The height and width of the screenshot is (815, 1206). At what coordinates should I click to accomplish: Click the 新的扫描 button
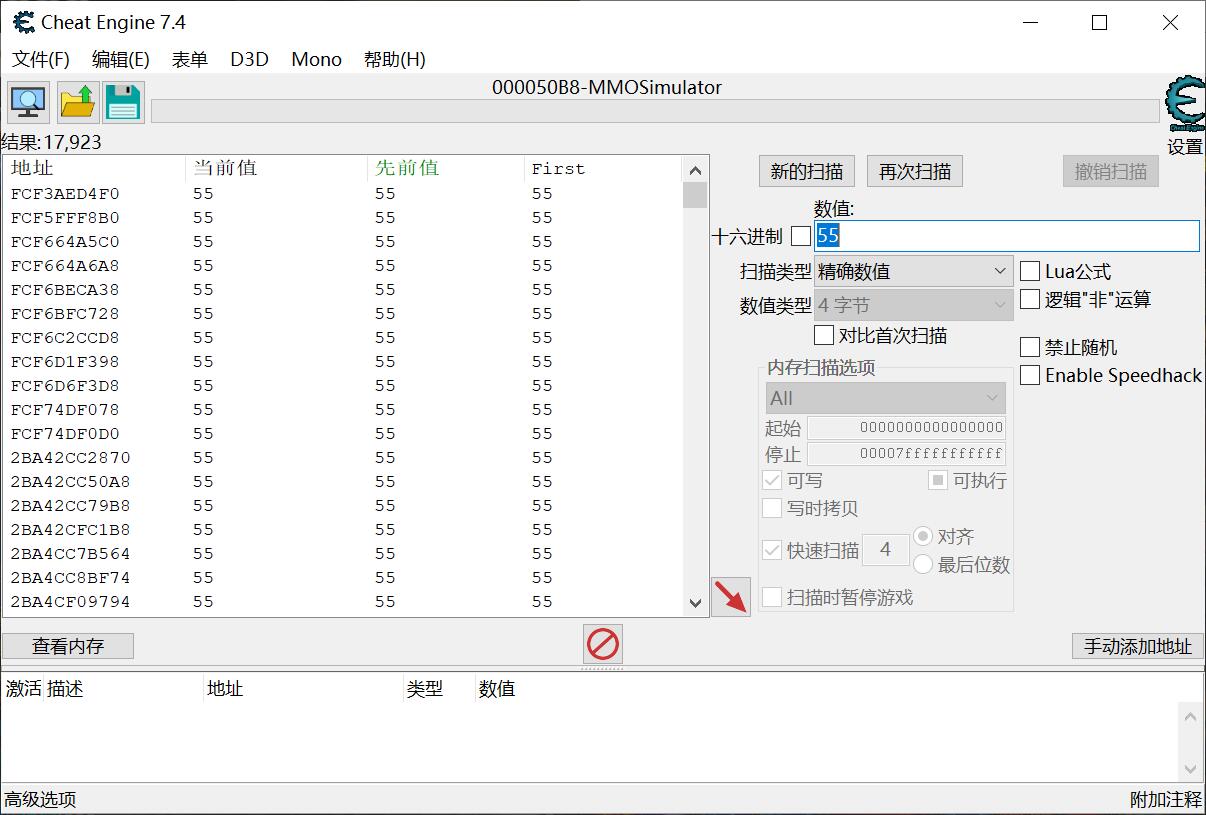tap(806, 171)
